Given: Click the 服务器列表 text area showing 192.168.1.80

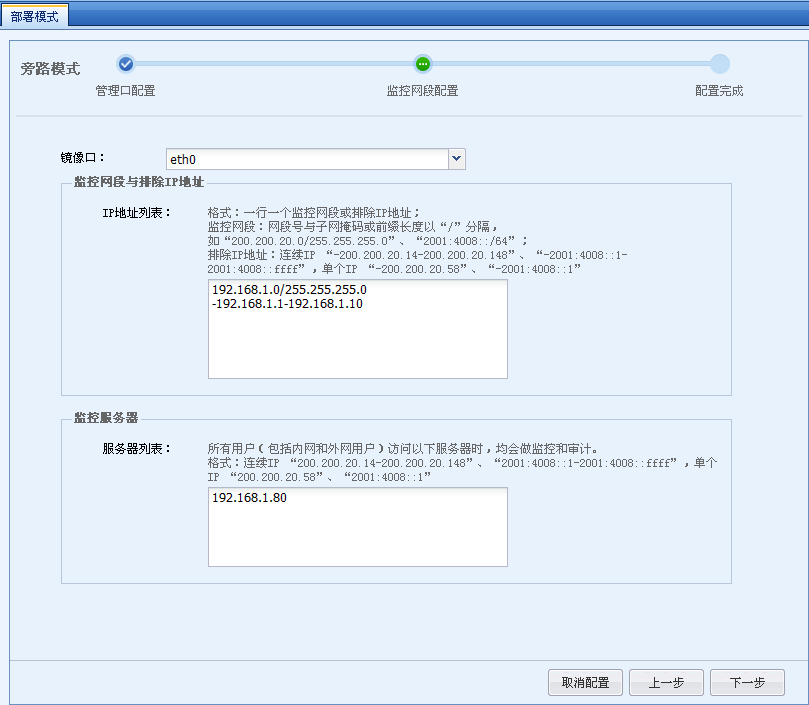Looking at the screenshot, I should (357, 527).
